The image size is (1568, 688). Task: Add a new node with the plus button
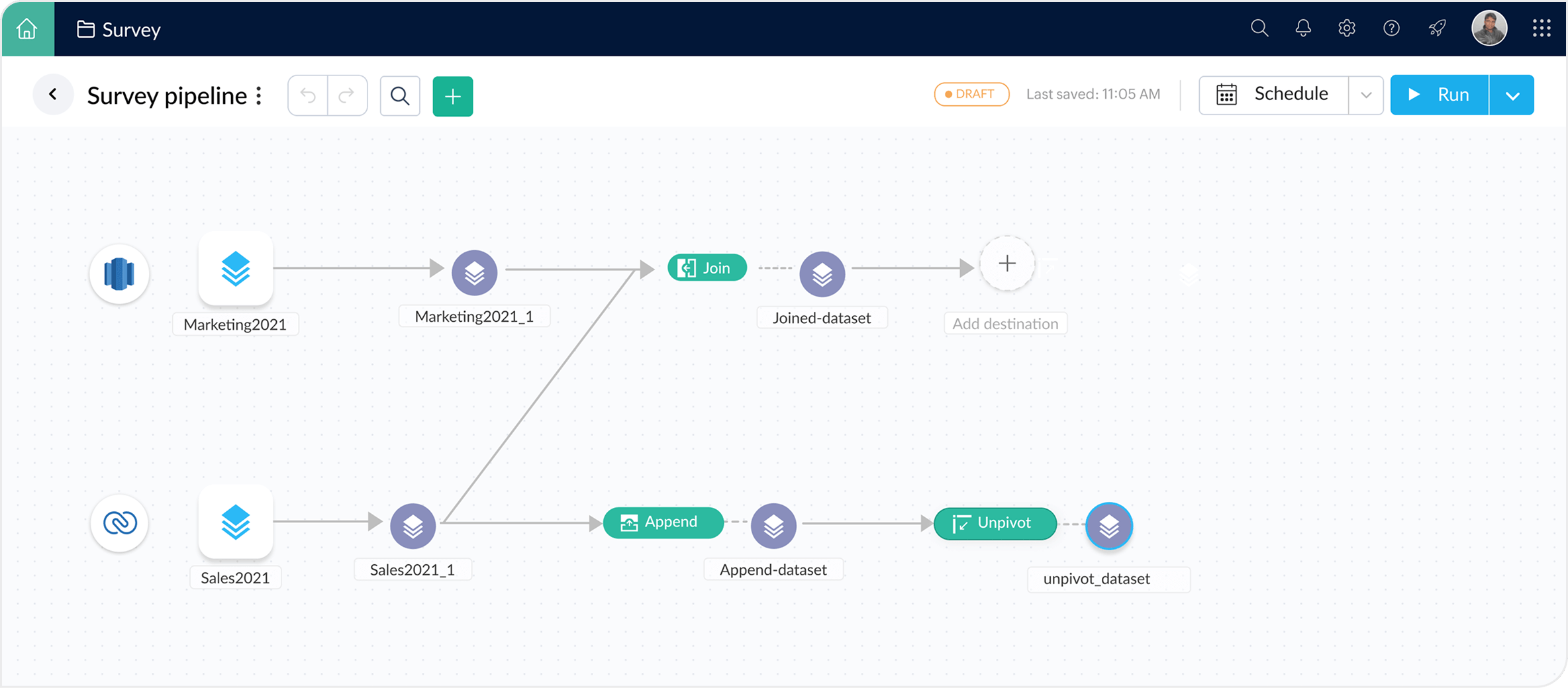[452, 96]
